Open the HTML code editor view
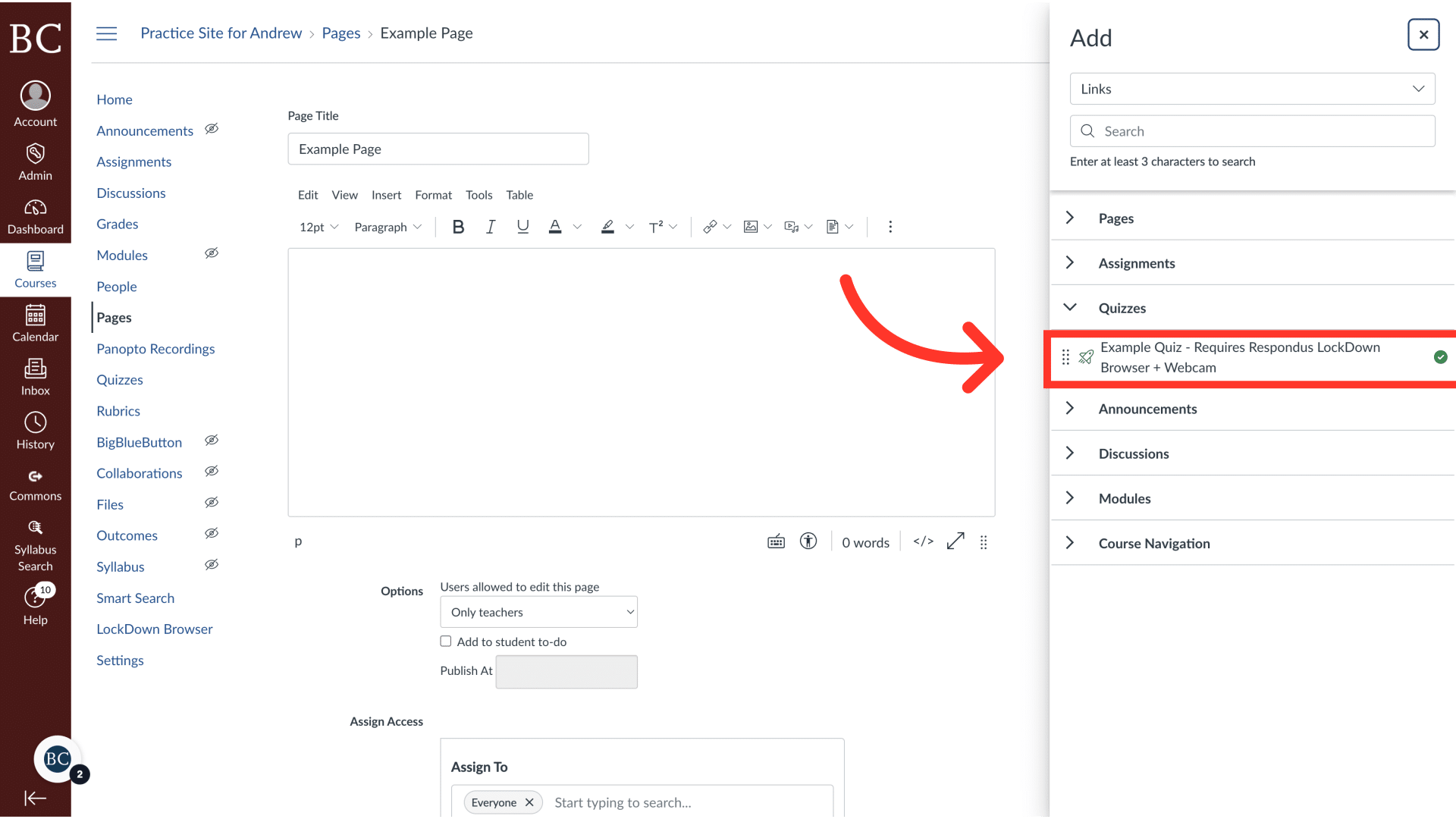Viewport: 1456px width, 819px height. coord(922,541)
